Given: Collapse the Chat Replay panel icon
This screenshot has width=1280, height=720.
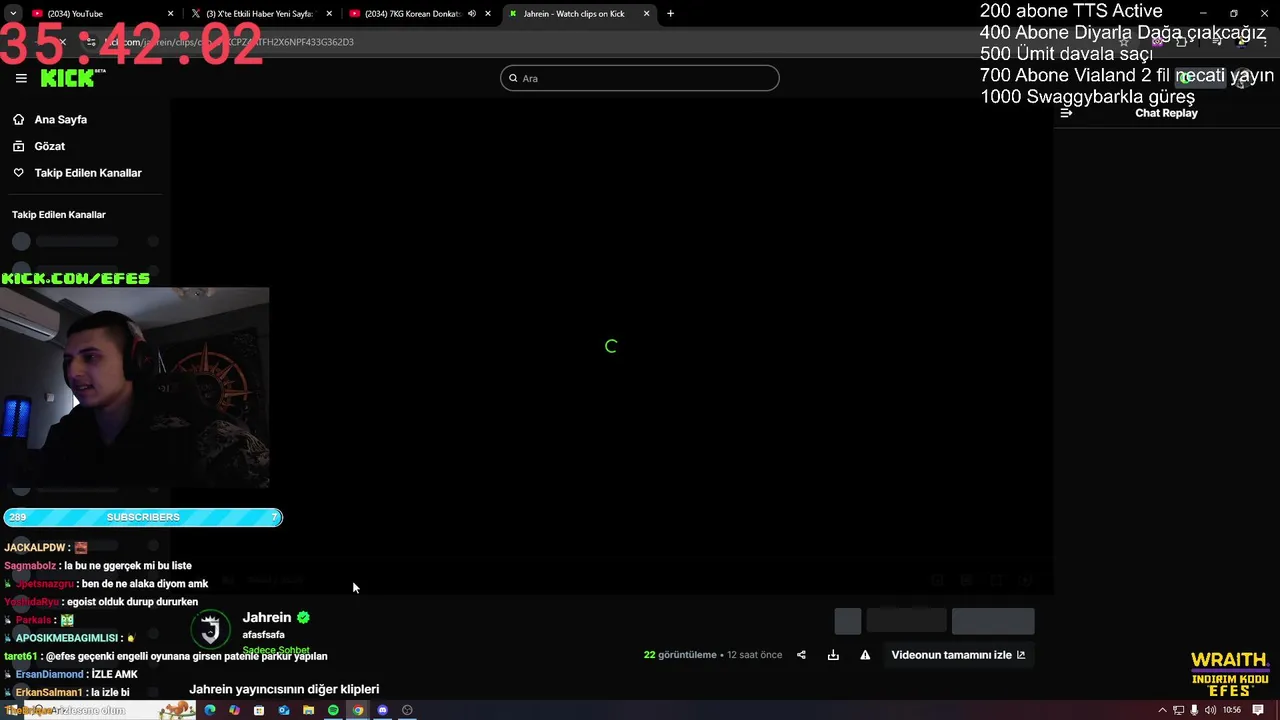Looking at the screenshot, I should coord(1066,113).
